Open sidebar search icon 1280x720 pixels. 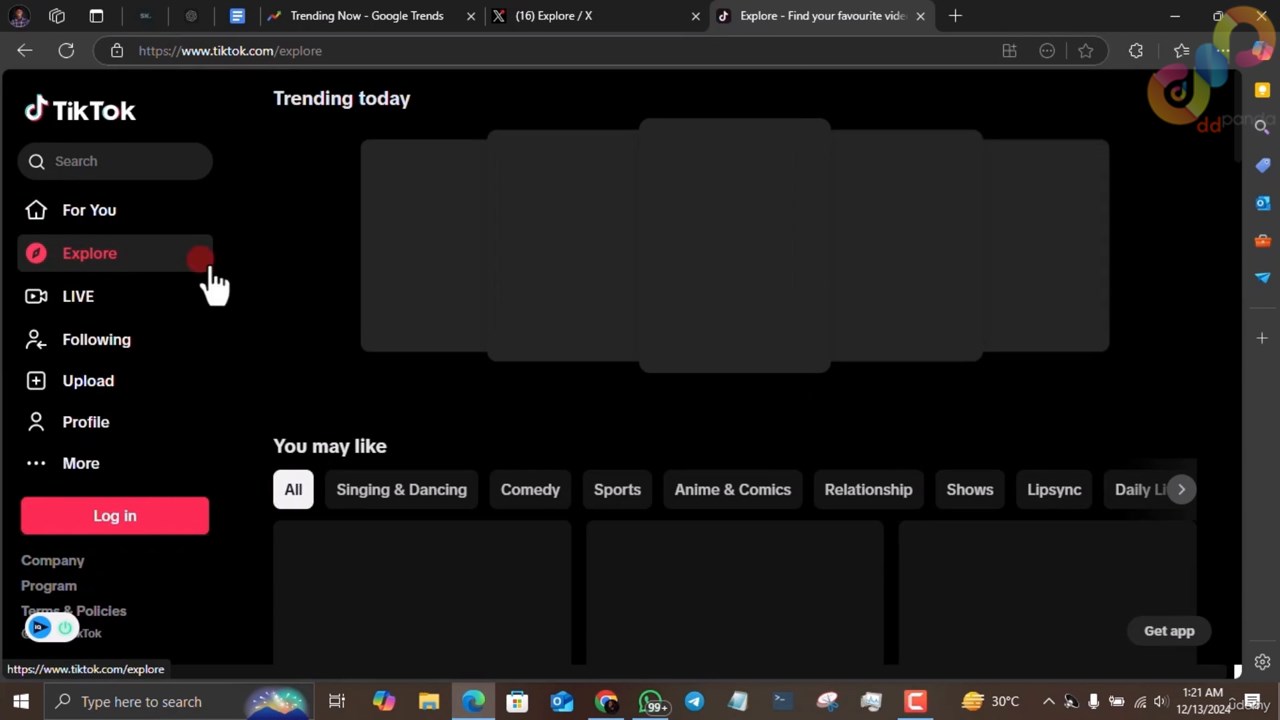(1262, 127)
